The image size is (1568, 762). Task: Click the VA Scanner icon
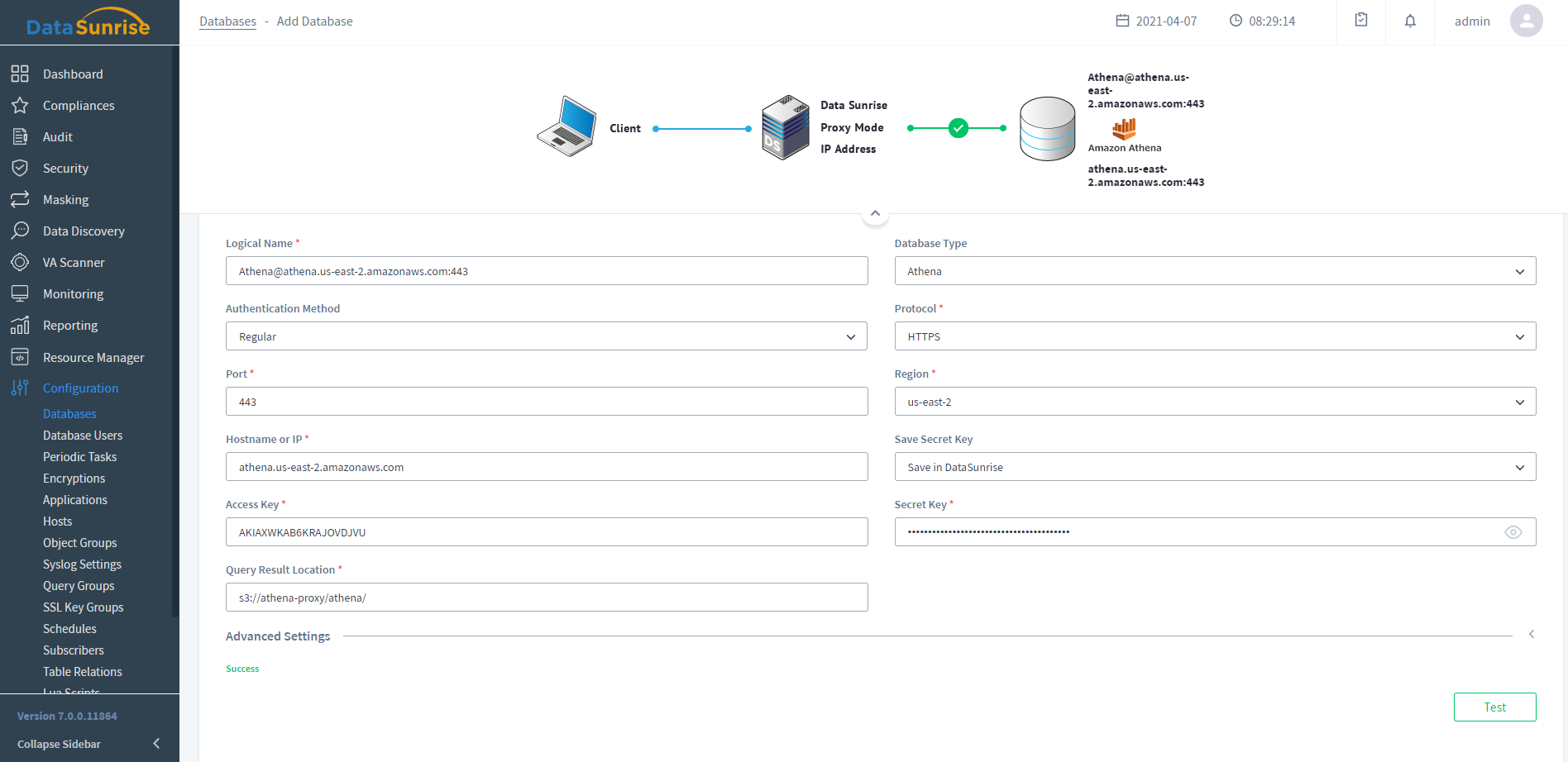coord(20,263)
